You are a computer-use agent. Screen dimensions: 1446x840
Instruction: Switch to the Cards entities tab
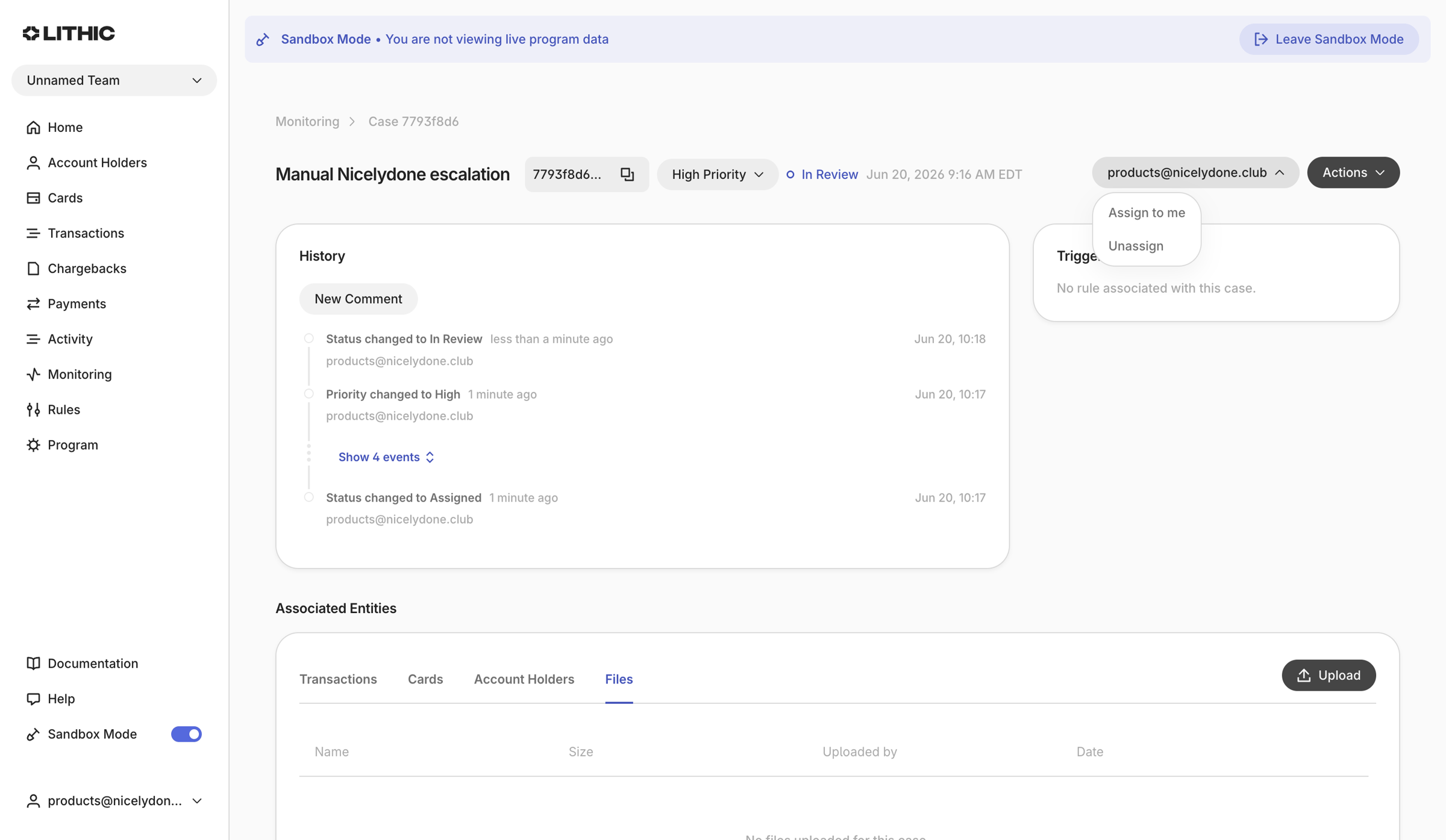point(425,679)
